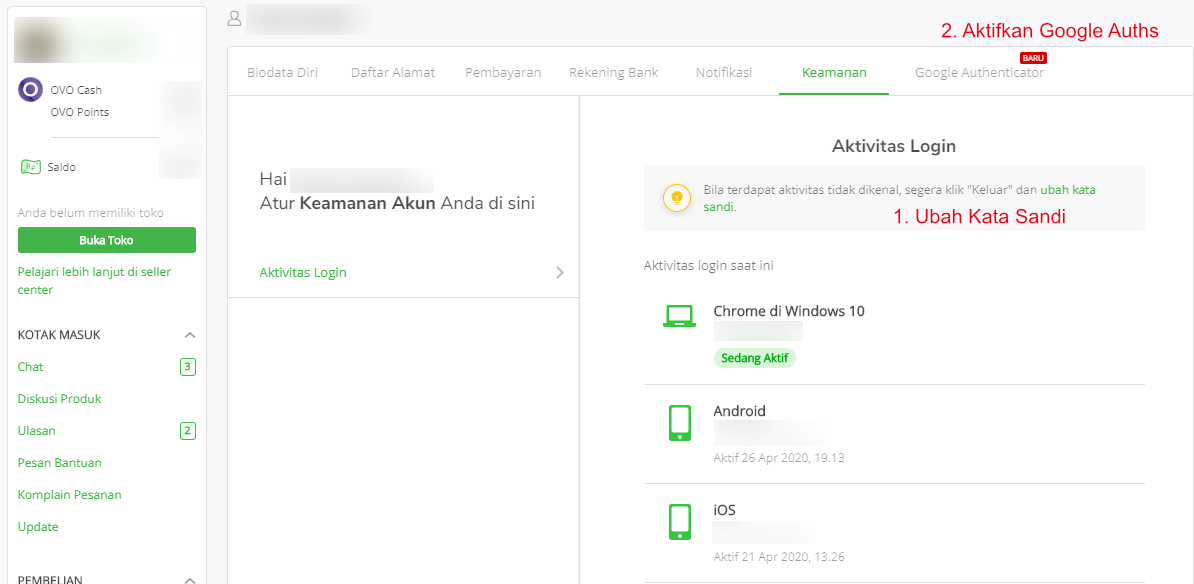Click the iOS device icon

(680, 521)
